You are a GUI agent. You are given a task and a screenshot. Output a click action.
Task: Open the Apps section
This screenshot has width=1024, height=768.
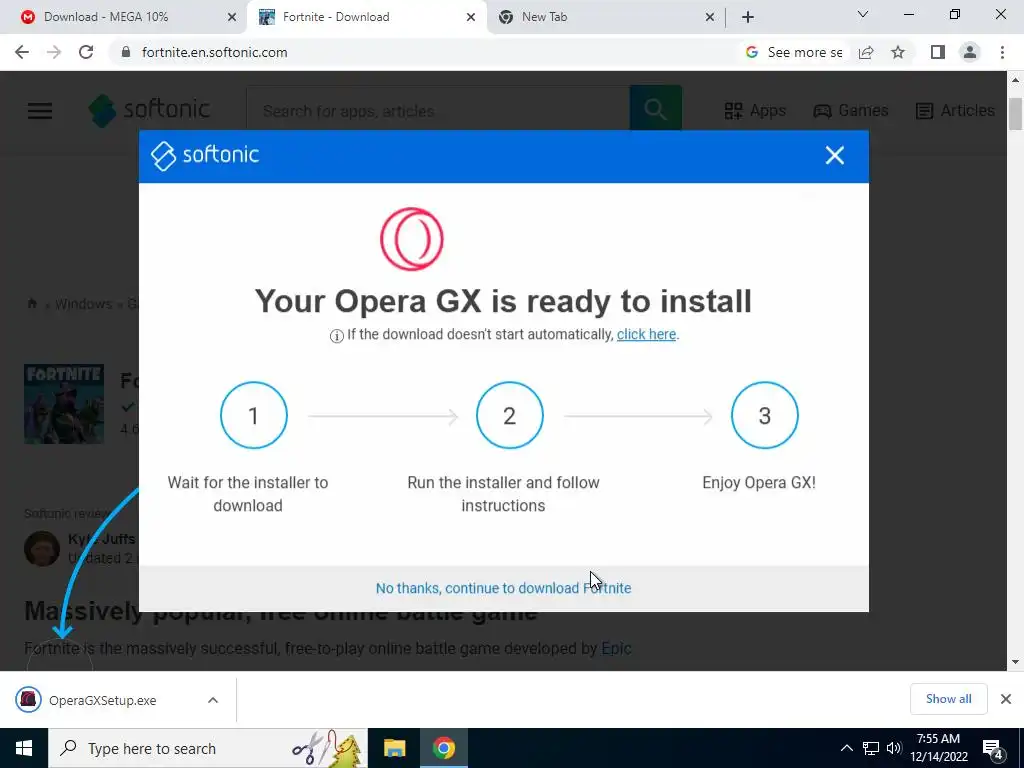tap(755, 110)
